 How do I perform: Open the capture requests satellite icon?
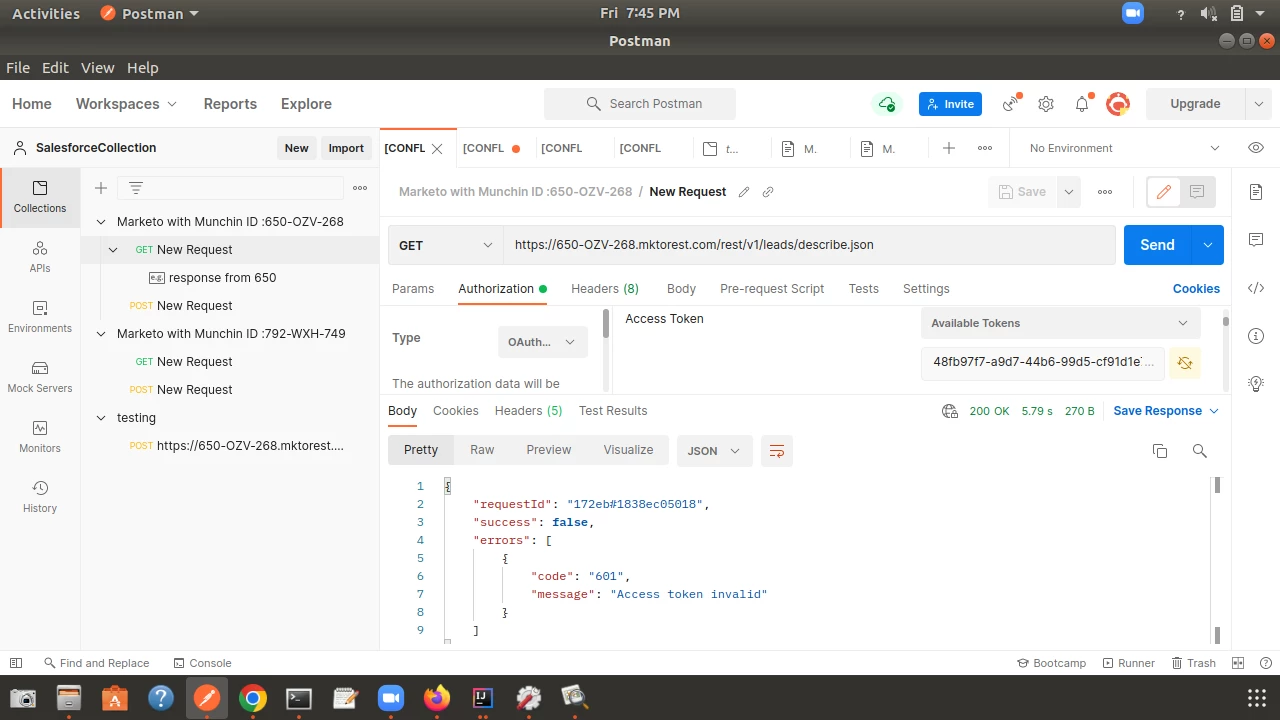[x=1012, y=104]
